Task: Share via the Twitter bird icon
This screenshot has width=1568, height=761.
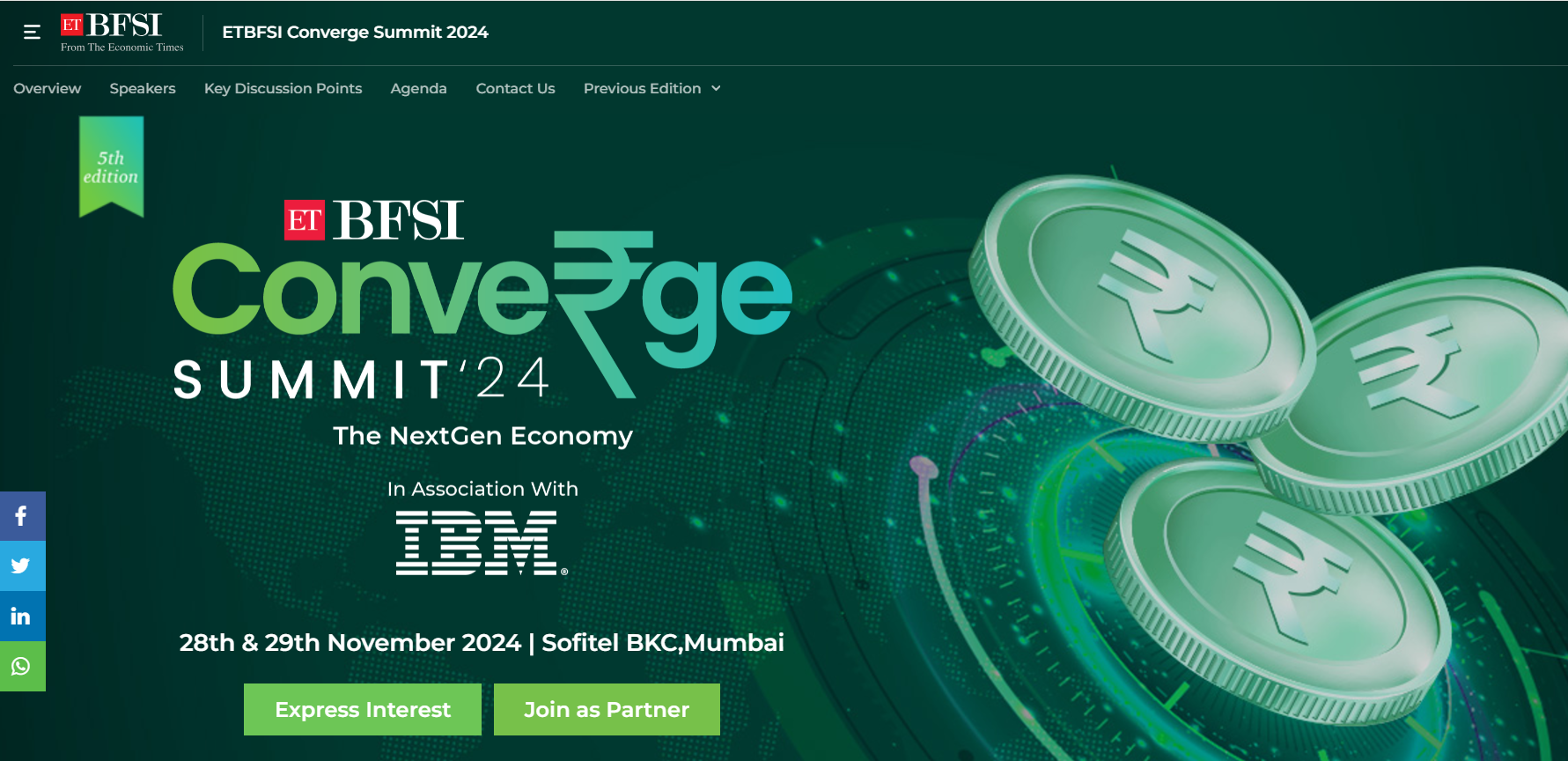Action: (21, 566)
